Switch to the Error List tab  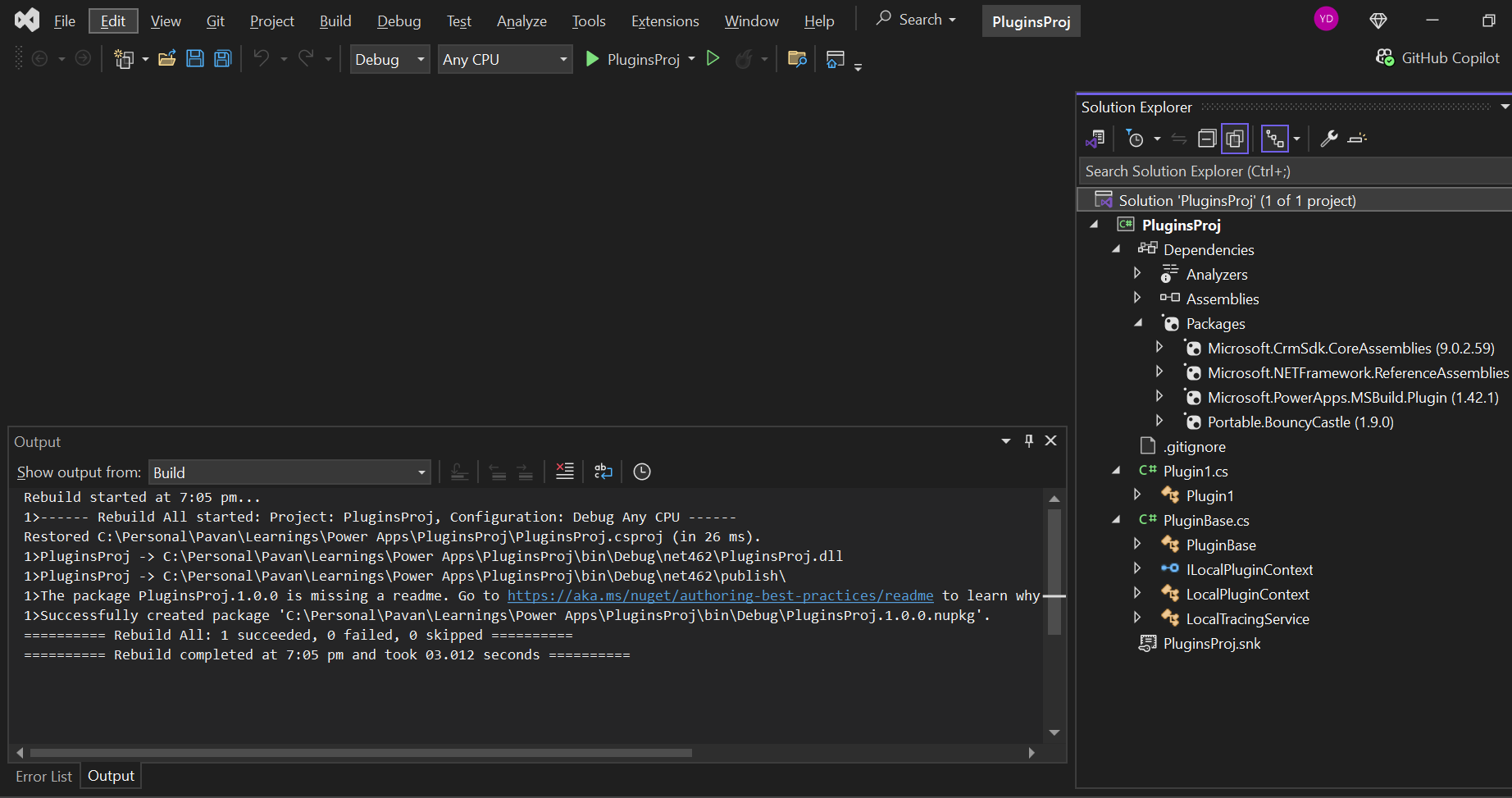[44, 776]
